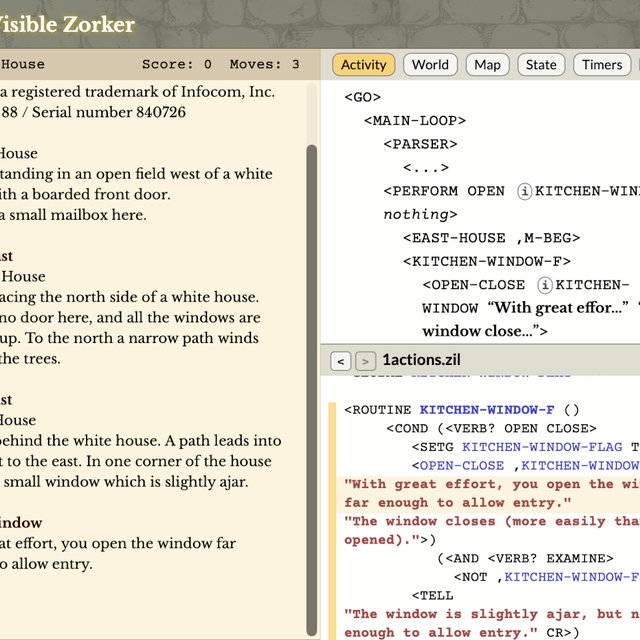This screenshot has width=640, height=640.
Task: Go forward in the source file history
Action: pos(365,361)
